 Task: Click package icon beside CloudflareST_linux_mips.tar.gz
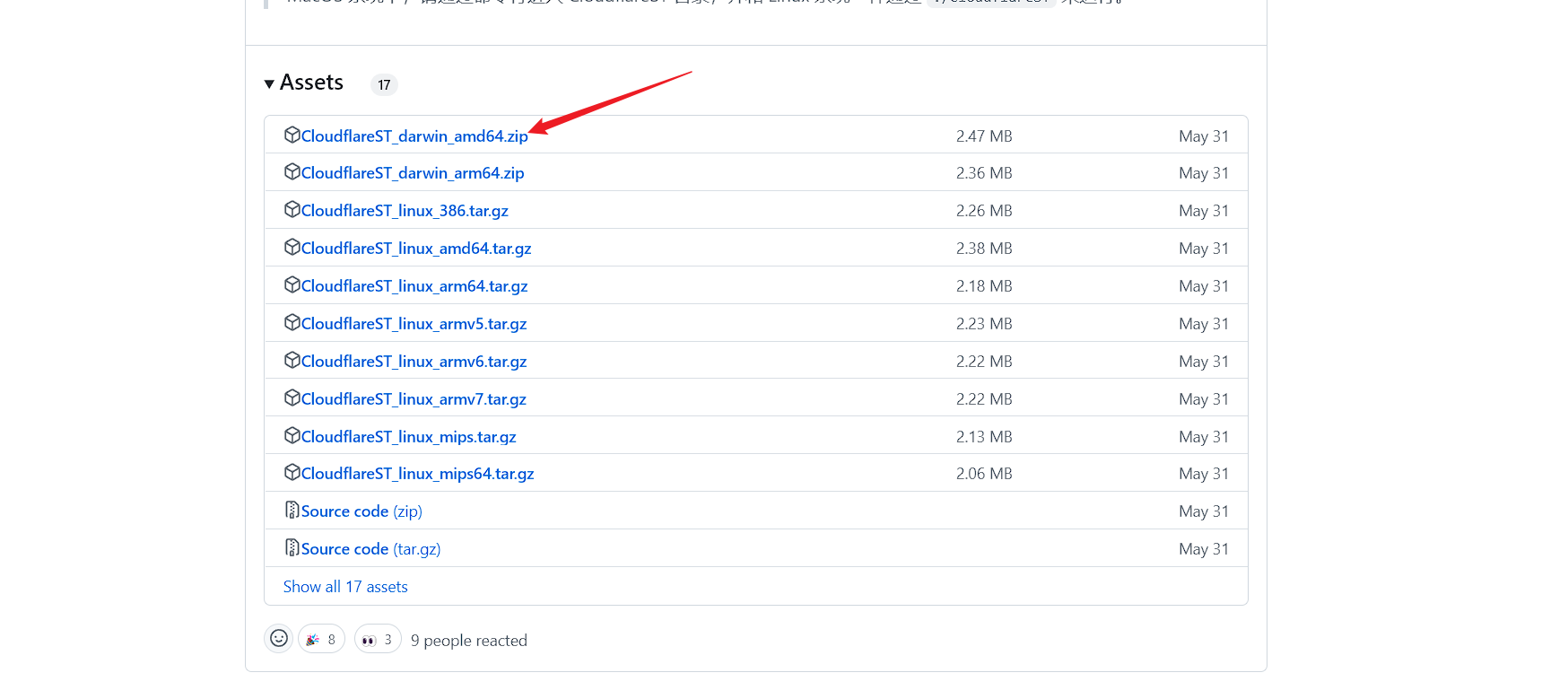pos(292,435)
